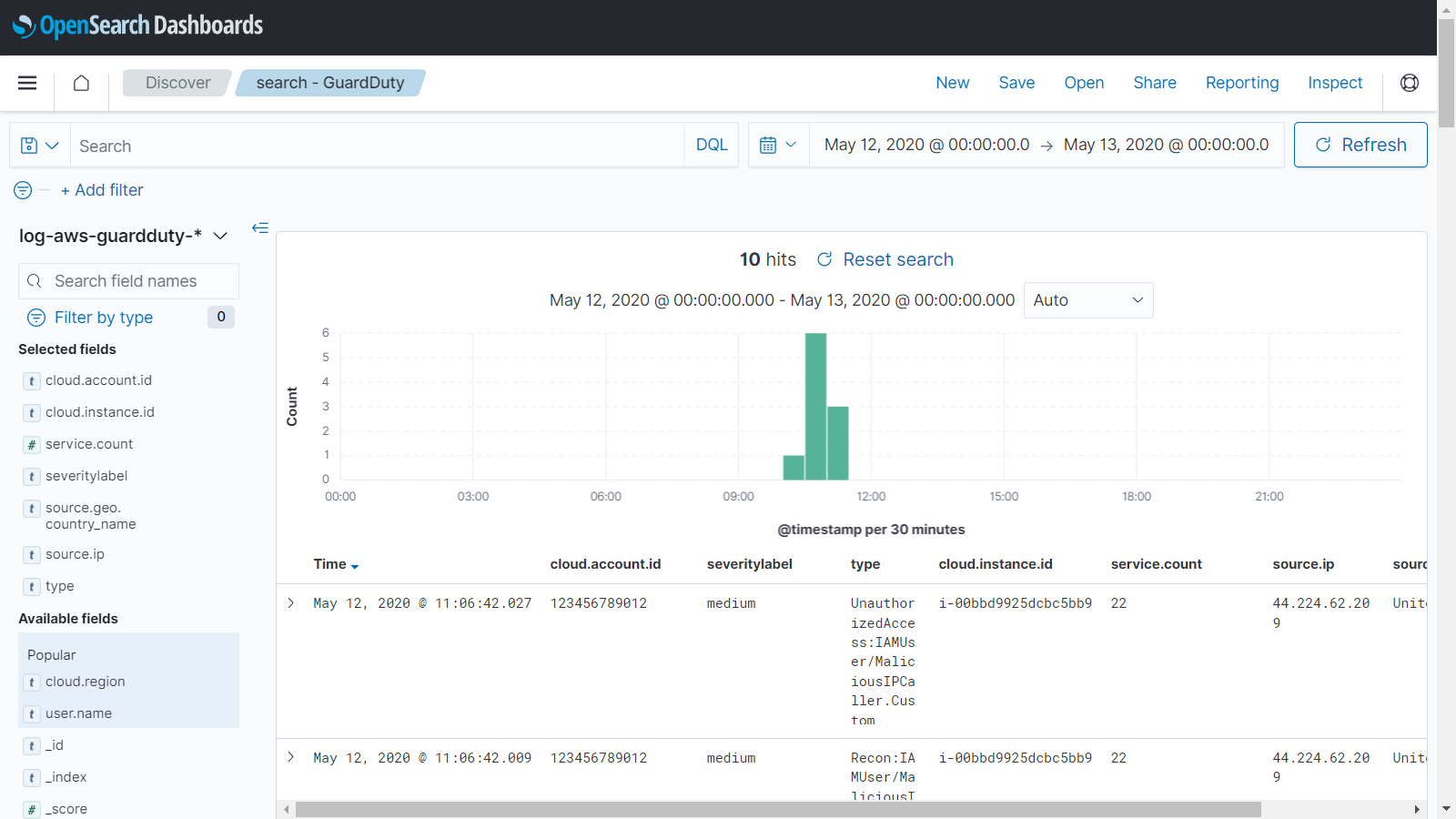Open the hamburger navigation menu
1456x819 pixels.
(27, 83)
